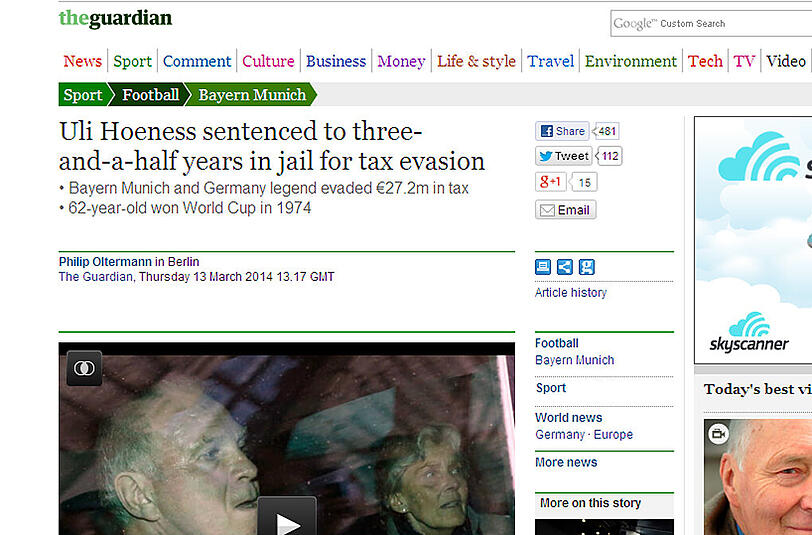Click the overlapping circles icon on video
Screen dimensions: 812x535
point(84,368)
